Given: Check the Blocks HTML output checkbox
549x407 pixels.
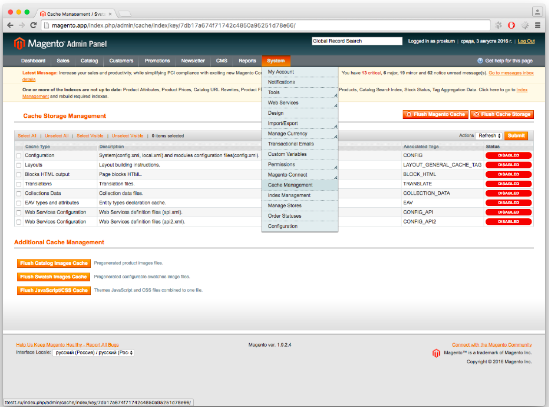Looking at the screenshot, I should pyautogui.click(x=19, y=174).
